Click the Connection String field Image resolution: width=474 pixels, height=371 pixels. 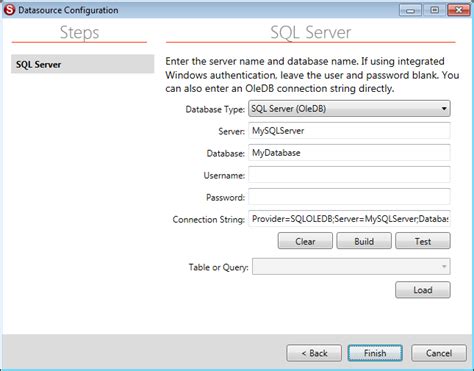click(x=349, y=219)
